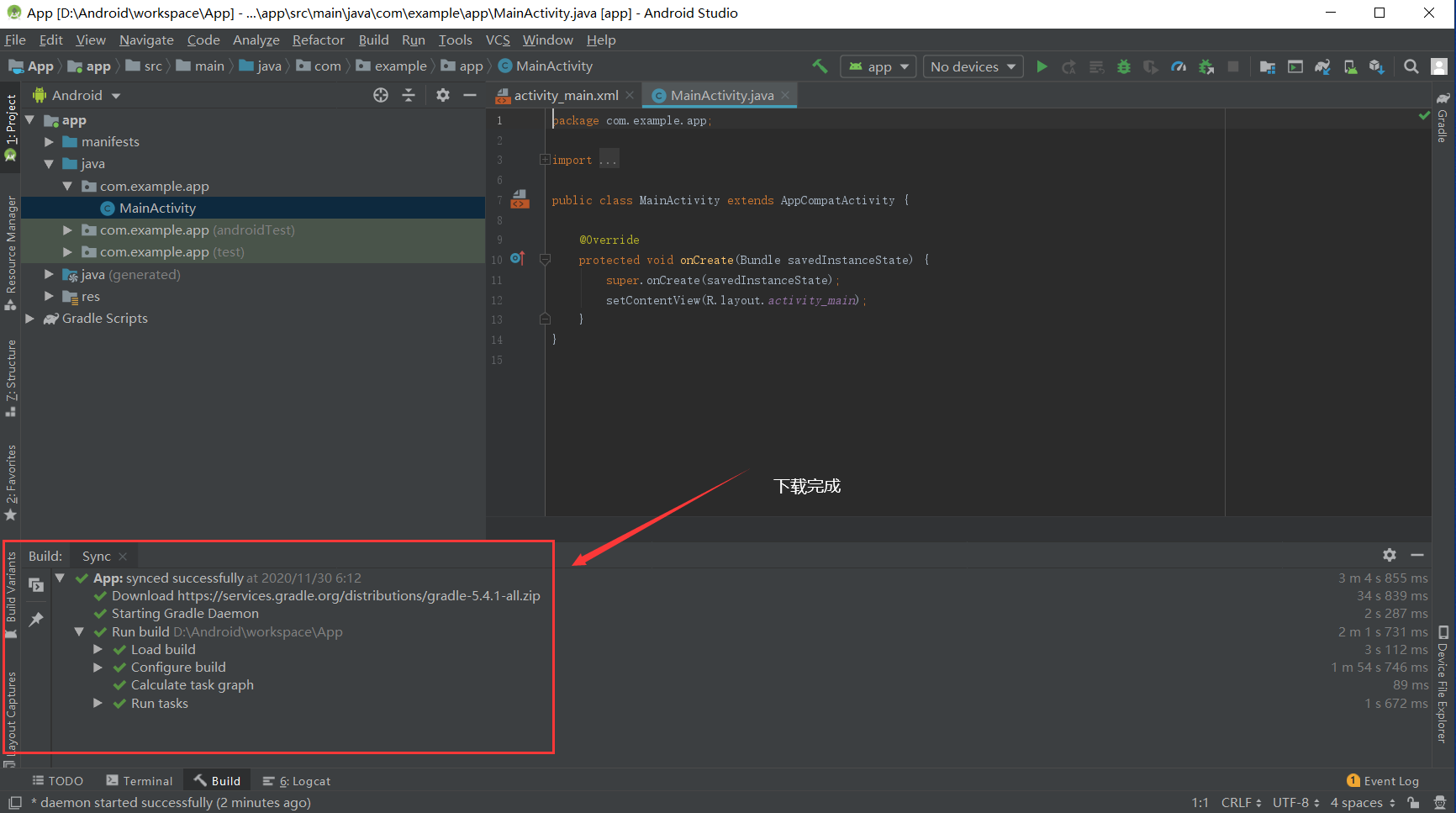1456x813 pixels.
Task: Expand the res folder
Action: coord(49,296)
